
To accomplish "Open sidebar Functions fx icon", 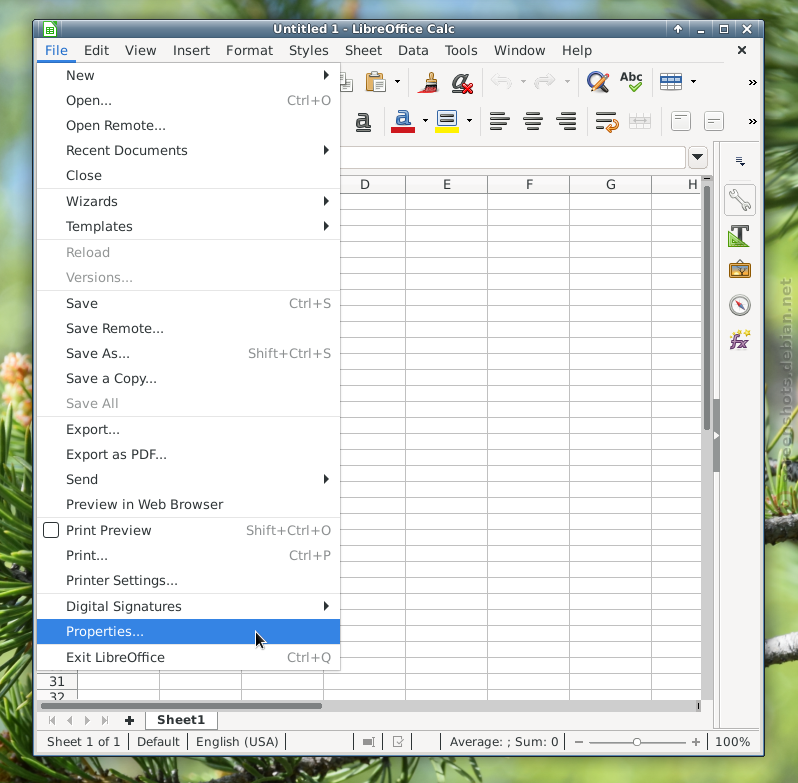I will pos(739,340).
